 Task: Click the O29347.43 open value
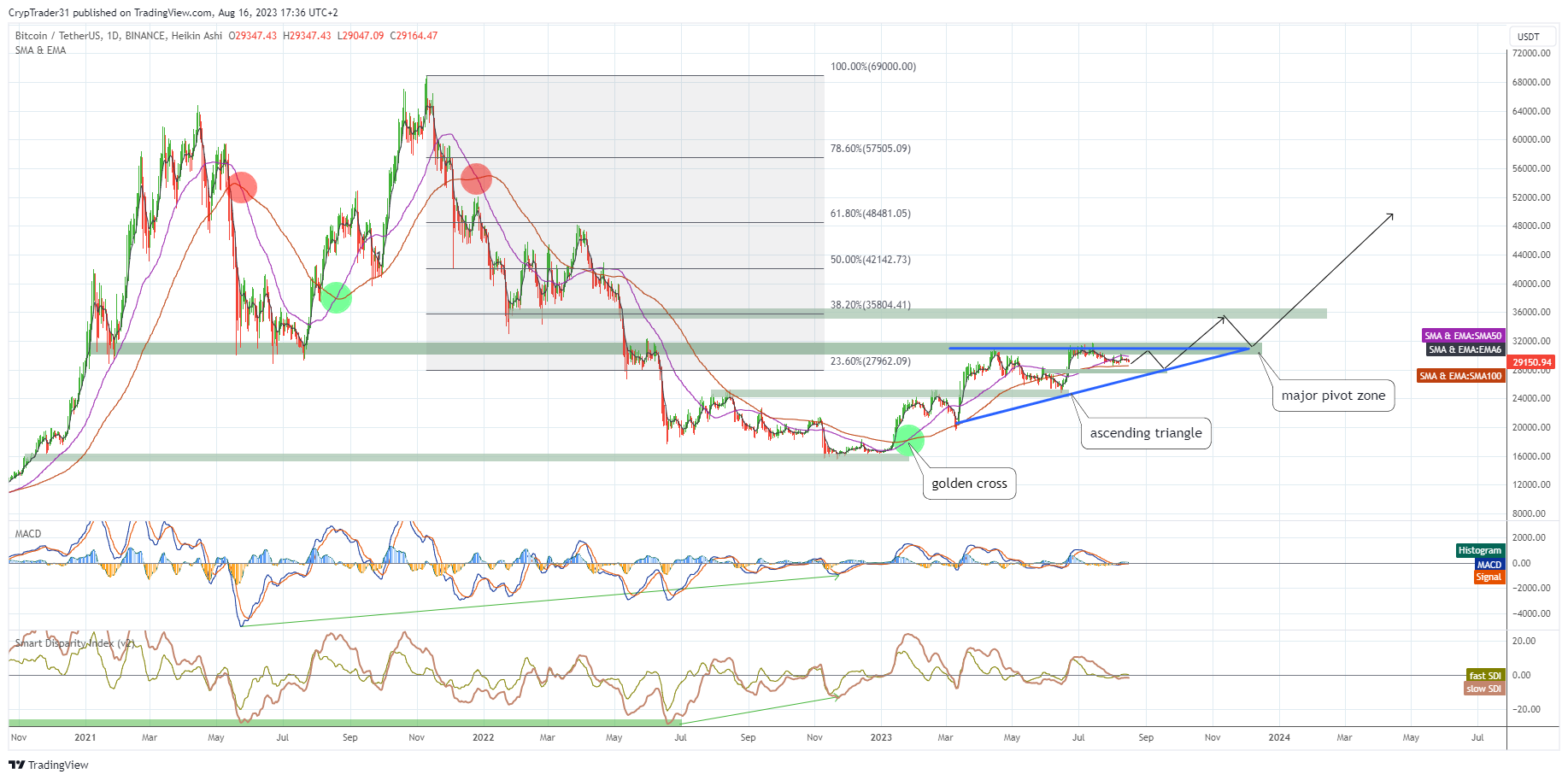coord(253,36)
